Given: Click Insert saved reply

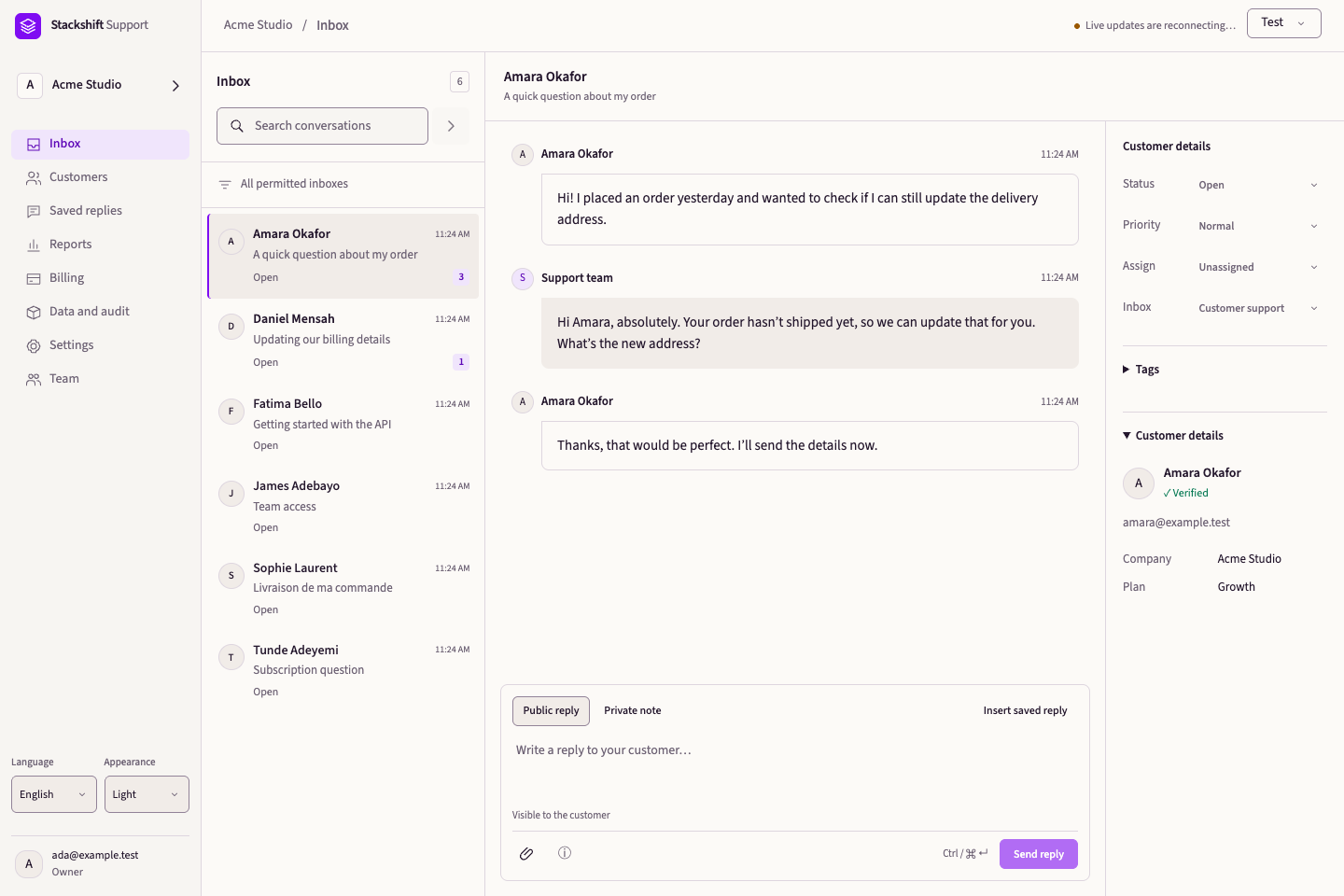Looking at the screenshot, I should 1025,711.
